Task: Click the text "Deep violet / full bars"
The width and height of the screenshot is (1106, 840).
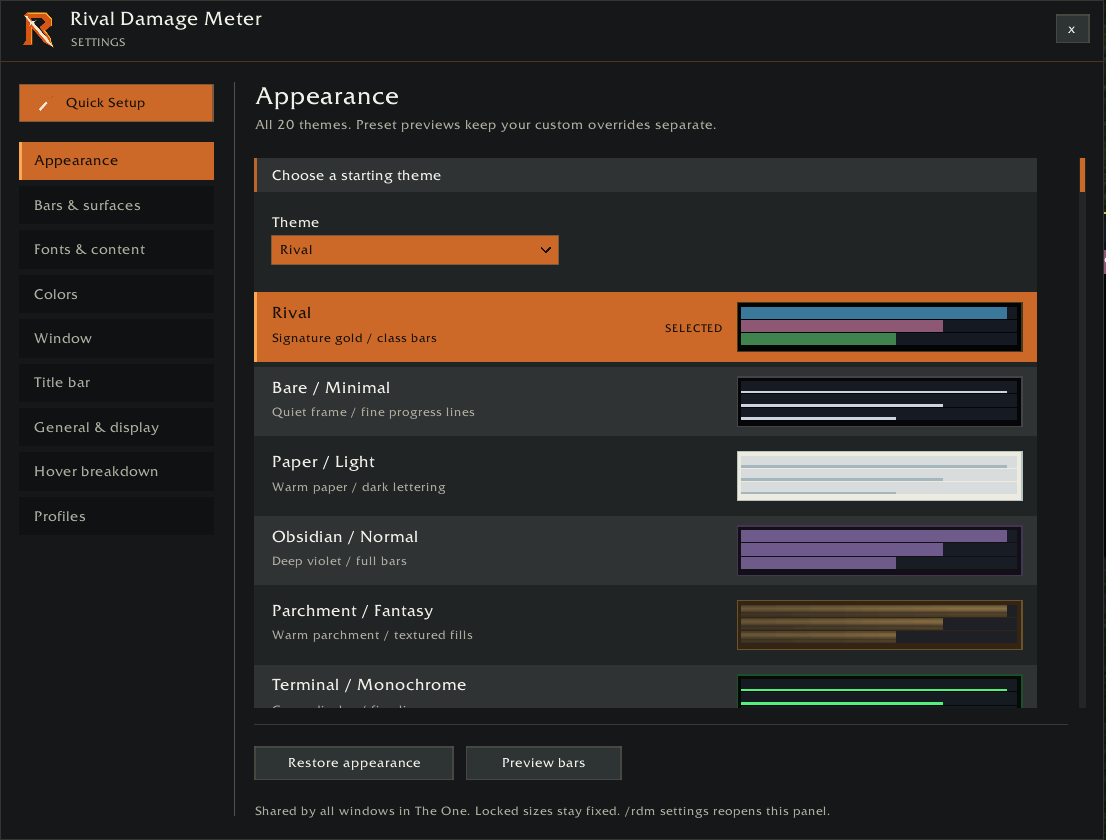Action: point(339,561)
